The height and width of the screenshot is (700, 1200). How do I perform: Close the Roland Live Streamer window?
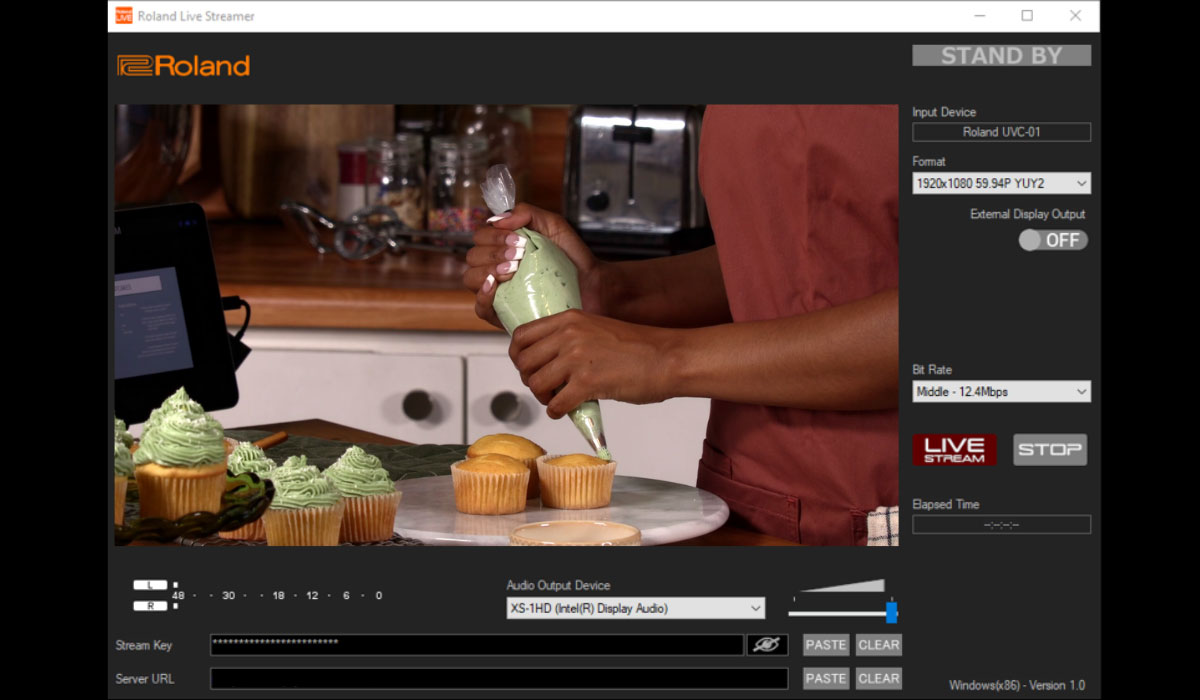coord(1075,16)
